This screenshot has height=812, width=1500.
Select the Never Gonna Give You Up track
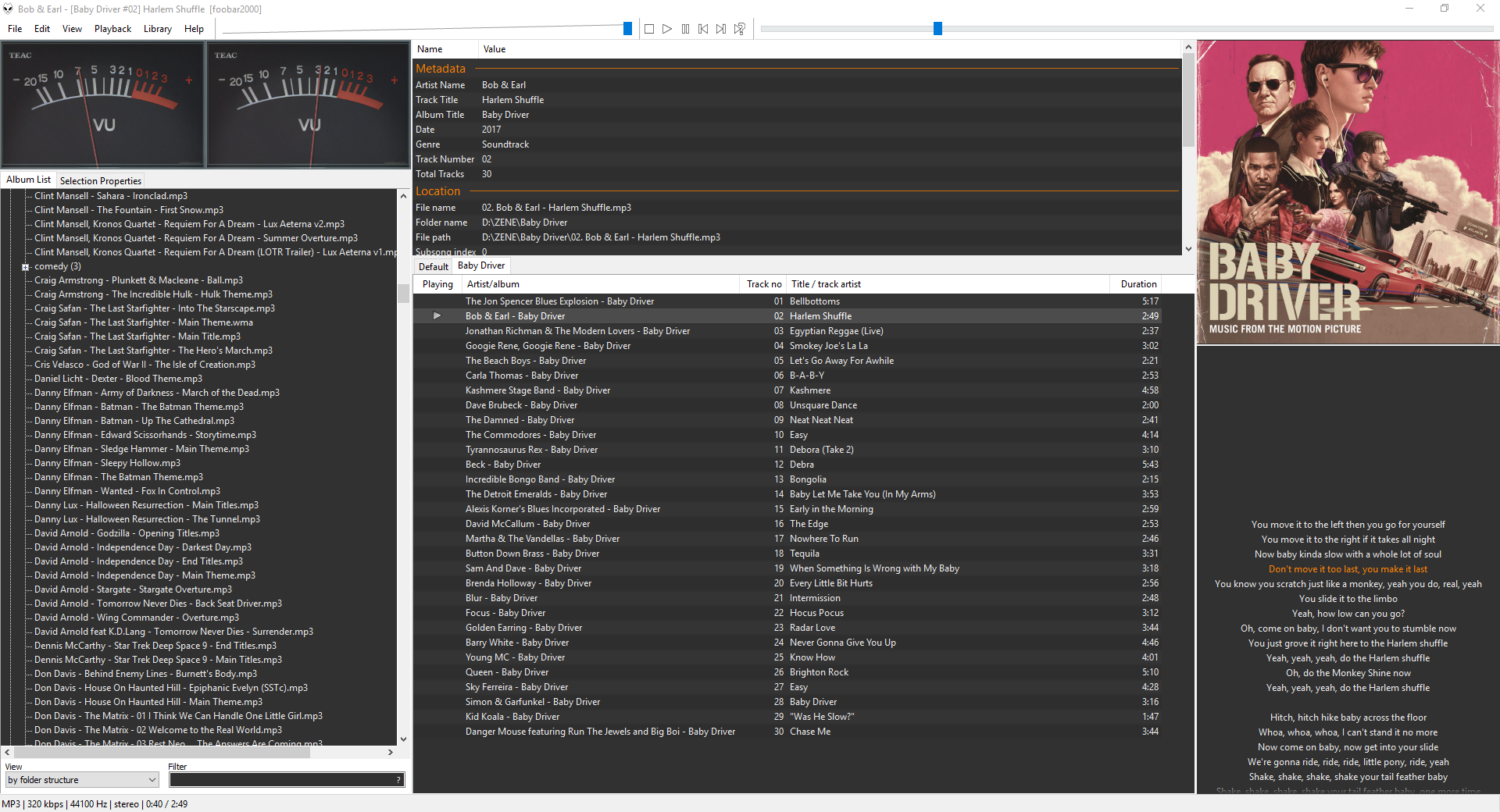click(787, 643)
